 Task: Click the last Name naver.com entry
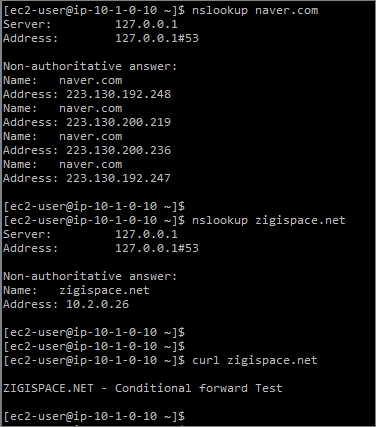coord(63,164)
